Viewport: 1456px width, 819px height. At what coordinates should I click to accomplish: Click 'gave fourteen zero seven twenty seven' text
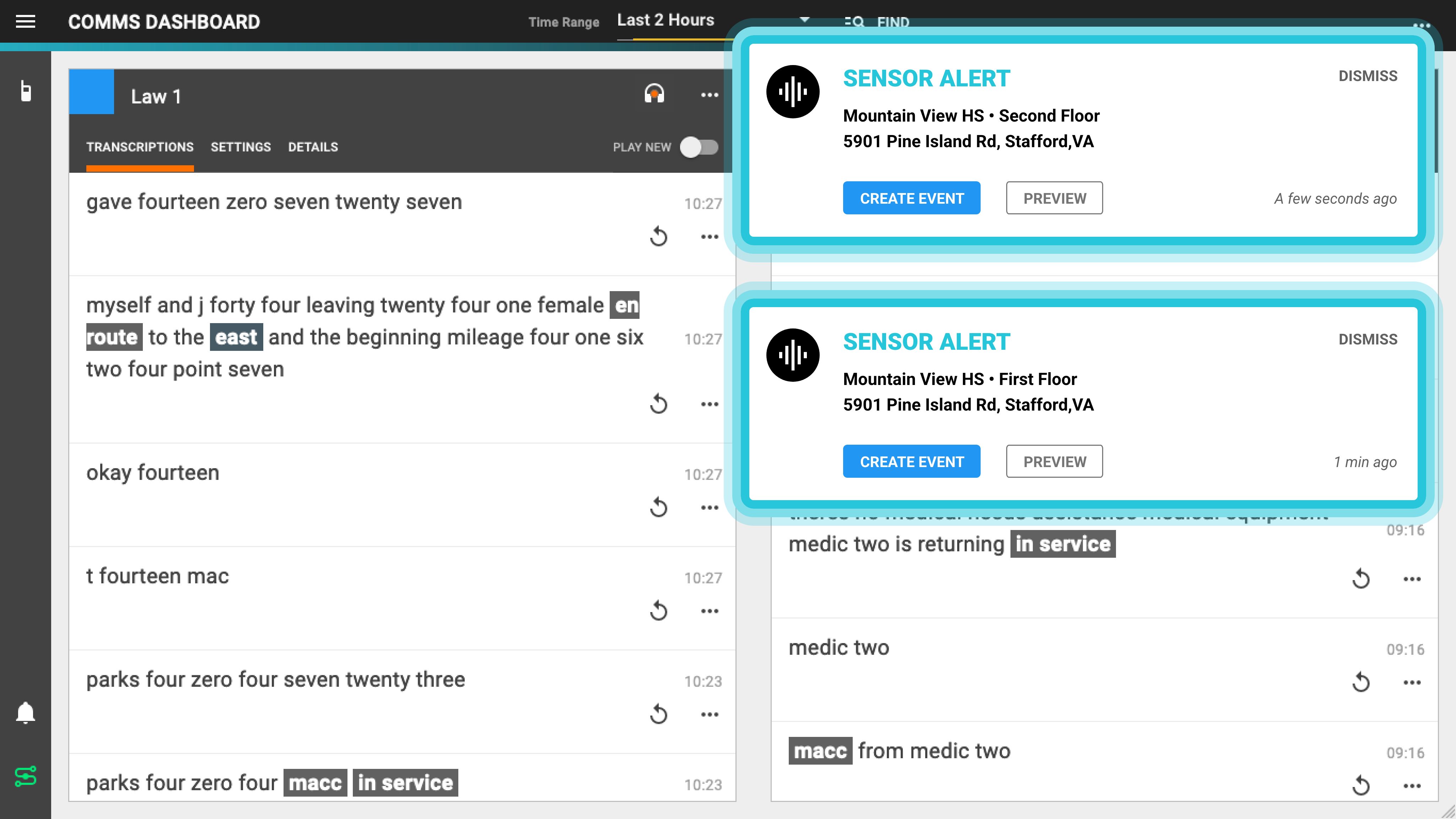pos(274,202)
